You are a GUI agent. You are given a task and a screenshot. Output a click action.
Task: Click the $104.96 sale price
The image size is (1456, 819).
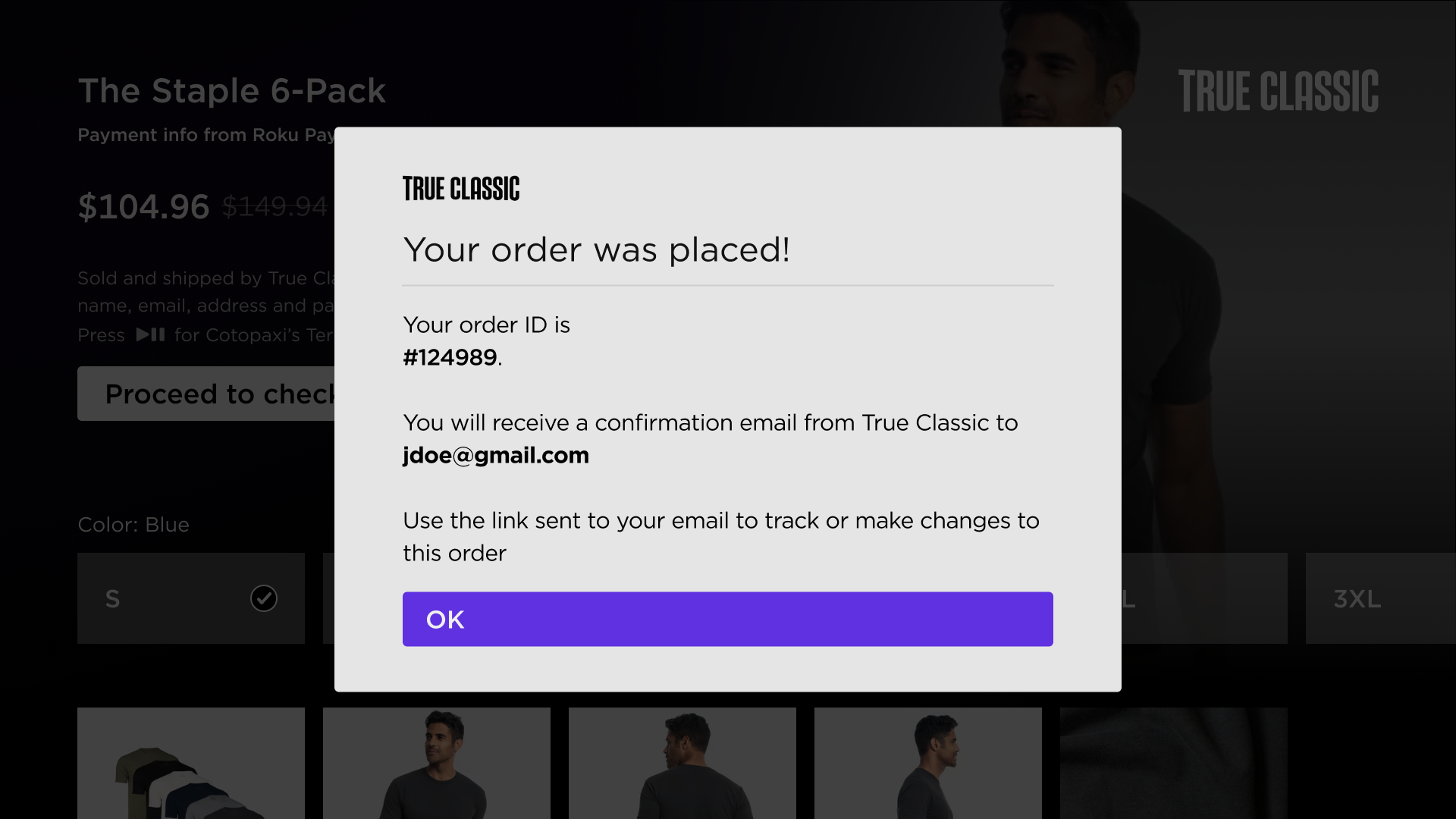[x=143, y=206]
